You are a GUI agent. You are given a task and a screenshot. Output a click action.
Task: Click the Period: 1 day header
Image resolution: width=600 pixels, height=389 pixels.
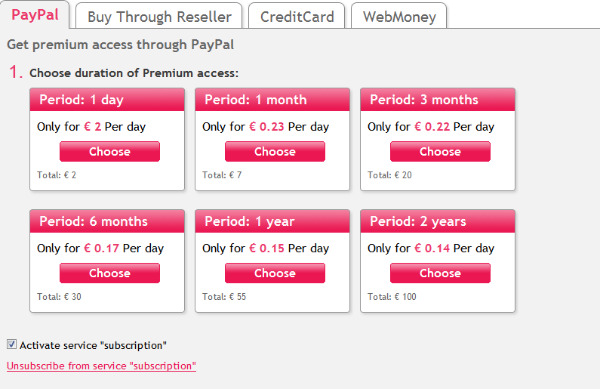(107, 100)
